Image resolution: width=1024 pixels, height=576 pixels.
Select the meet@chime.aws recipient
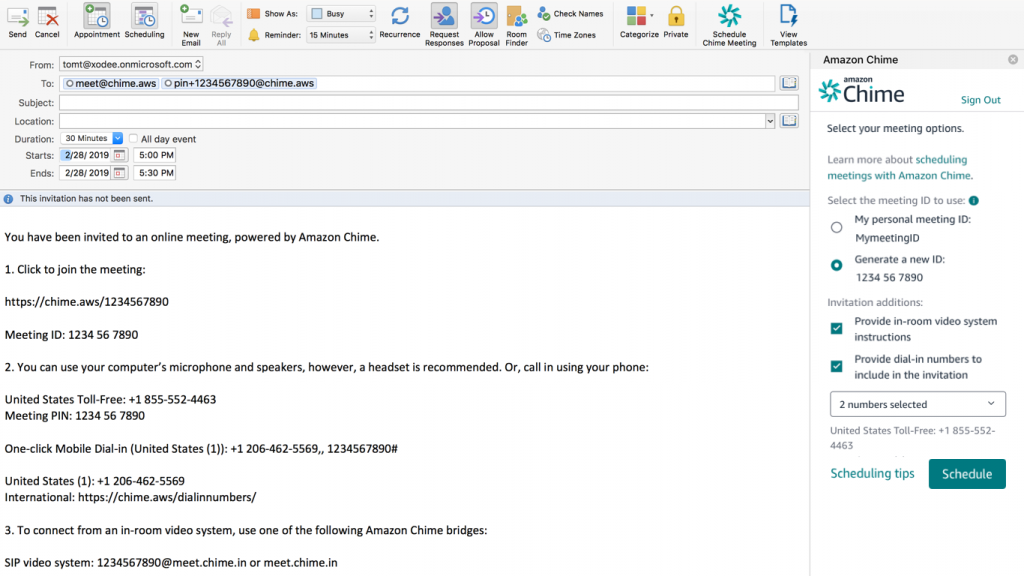click(x=110, y=83)
